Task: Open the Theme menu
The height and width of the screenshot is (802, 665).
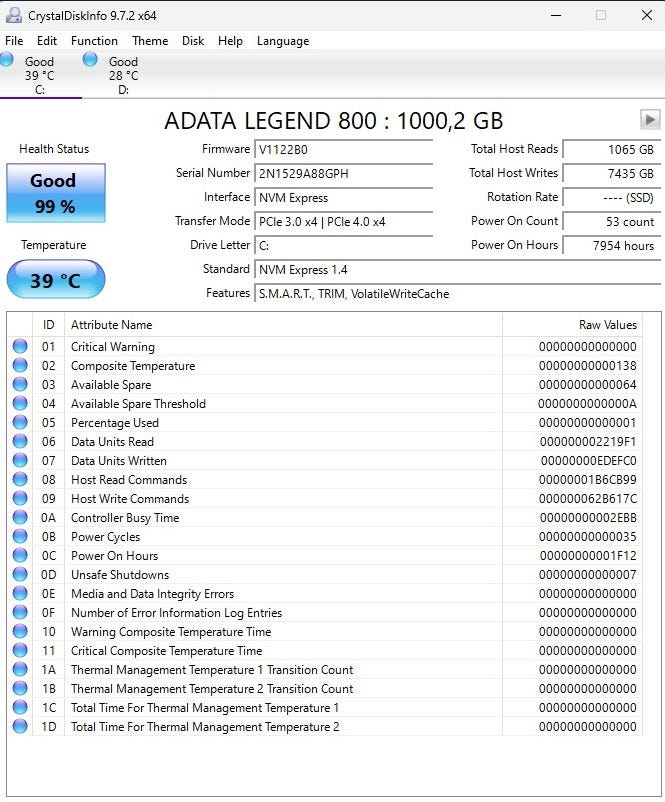Action: tap(150, 41)
